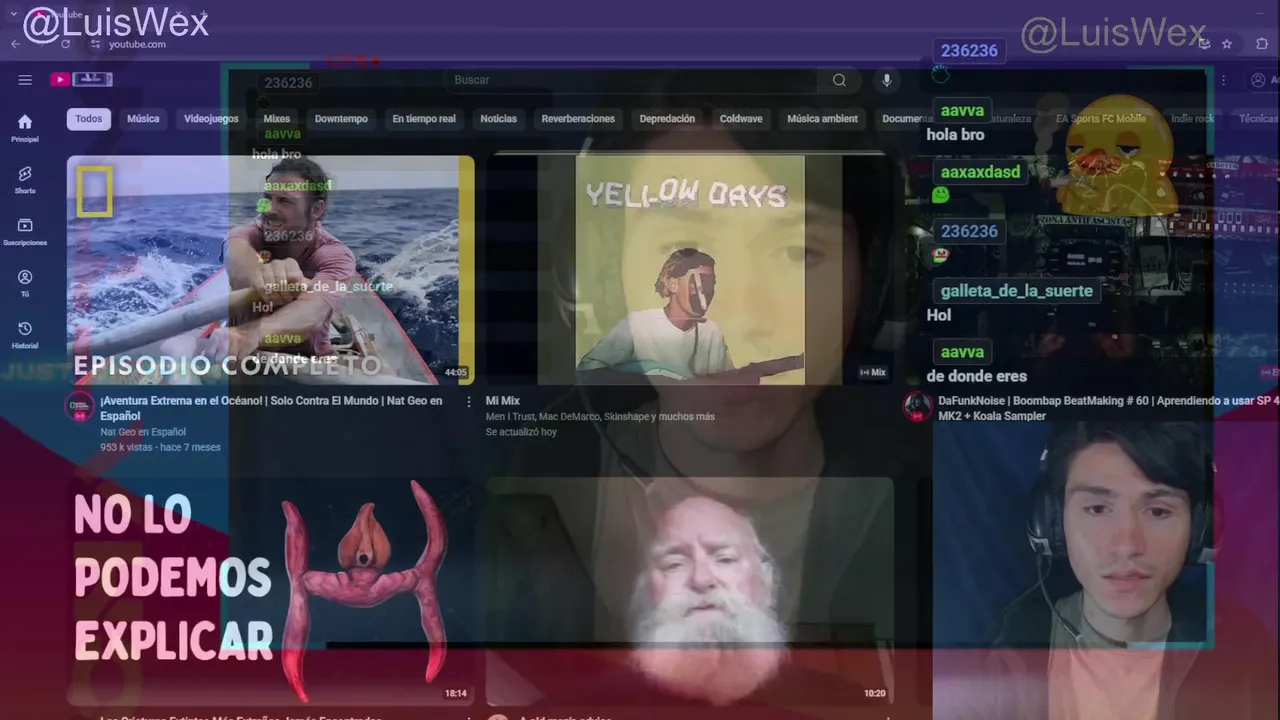1280x720 pixels.
Task: Open the Mi Mix playlist title
Action: pyautogui.click(x=503, y=401)
